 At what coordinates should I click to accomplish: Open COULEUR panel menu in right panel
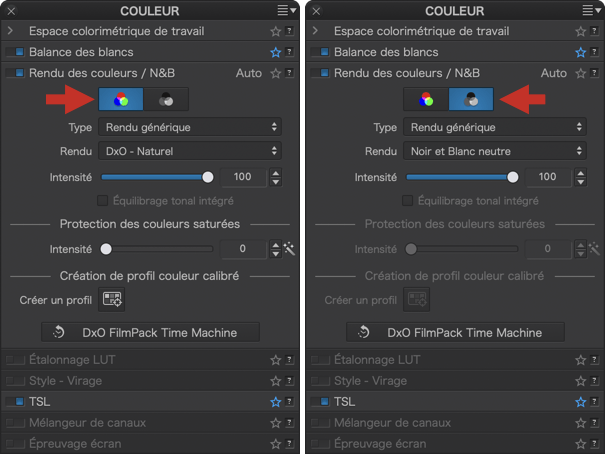[x=592, y=11]
